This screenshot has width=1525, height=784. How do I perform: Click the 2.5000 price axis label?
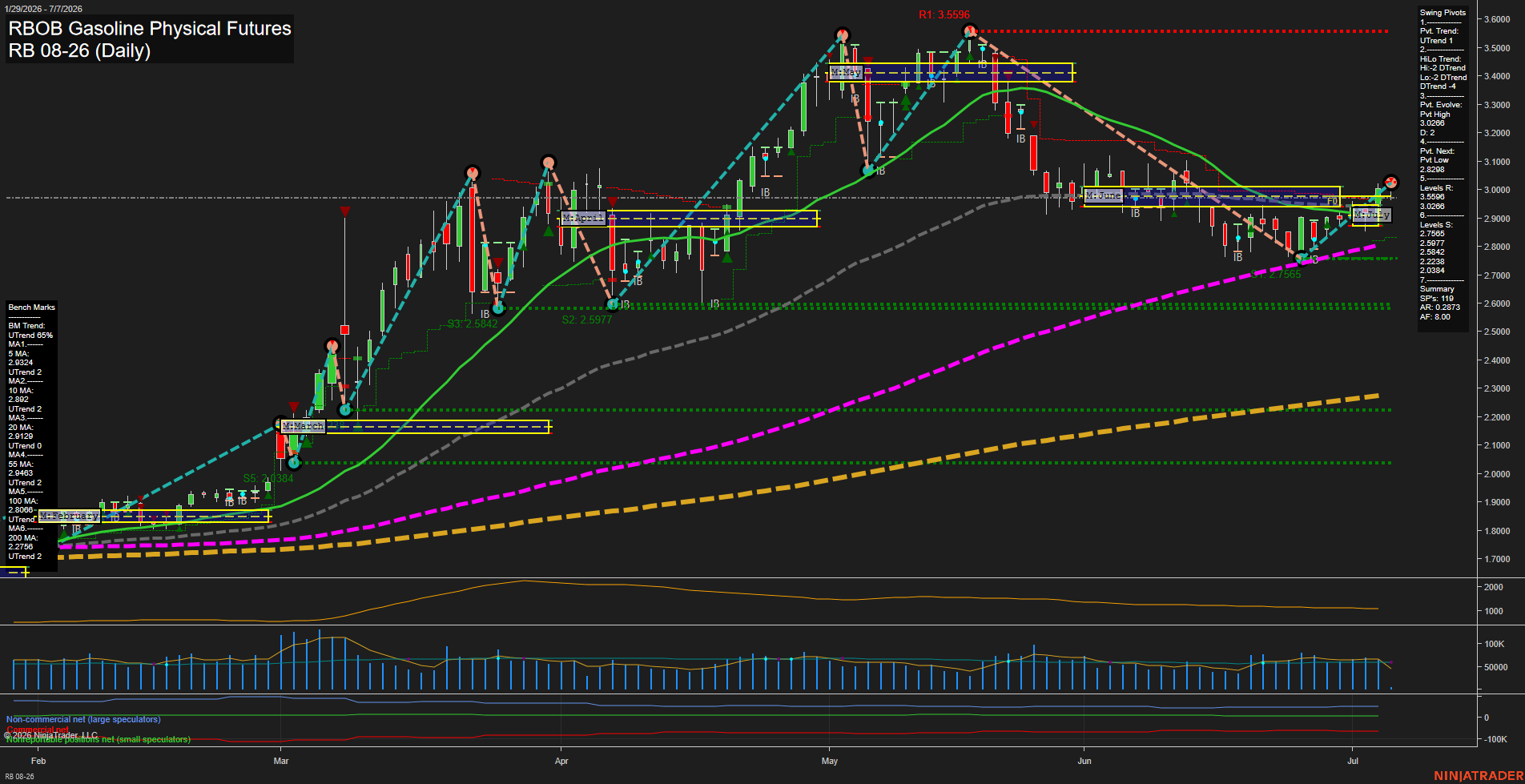pos(1498,332)
